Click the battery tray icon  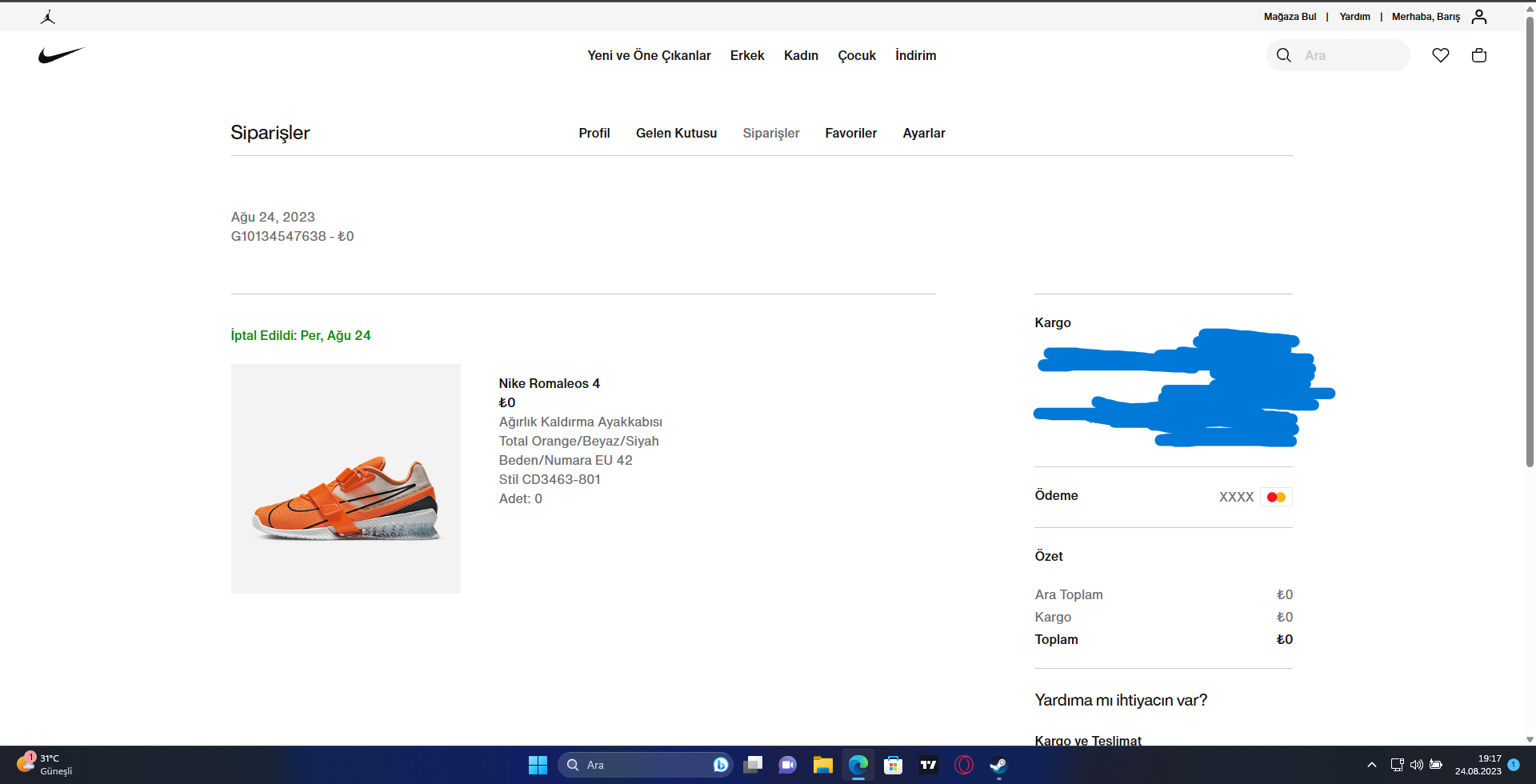[1436, 765]
